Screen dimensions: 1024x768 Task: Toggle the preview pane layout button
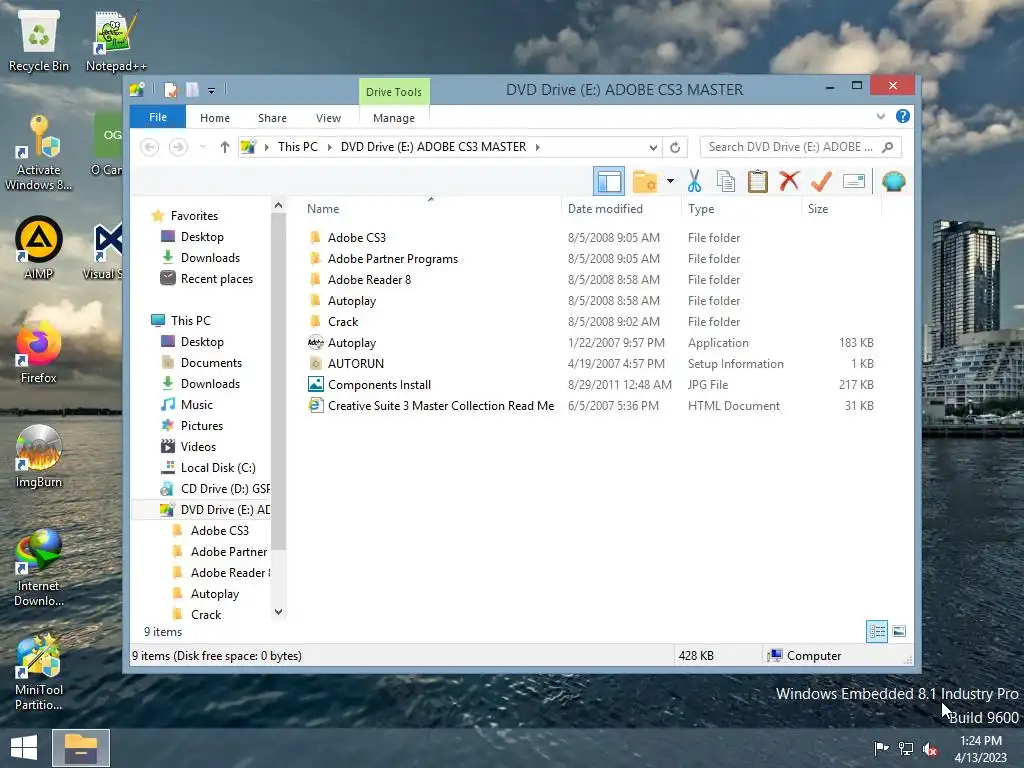coord(609,182)
